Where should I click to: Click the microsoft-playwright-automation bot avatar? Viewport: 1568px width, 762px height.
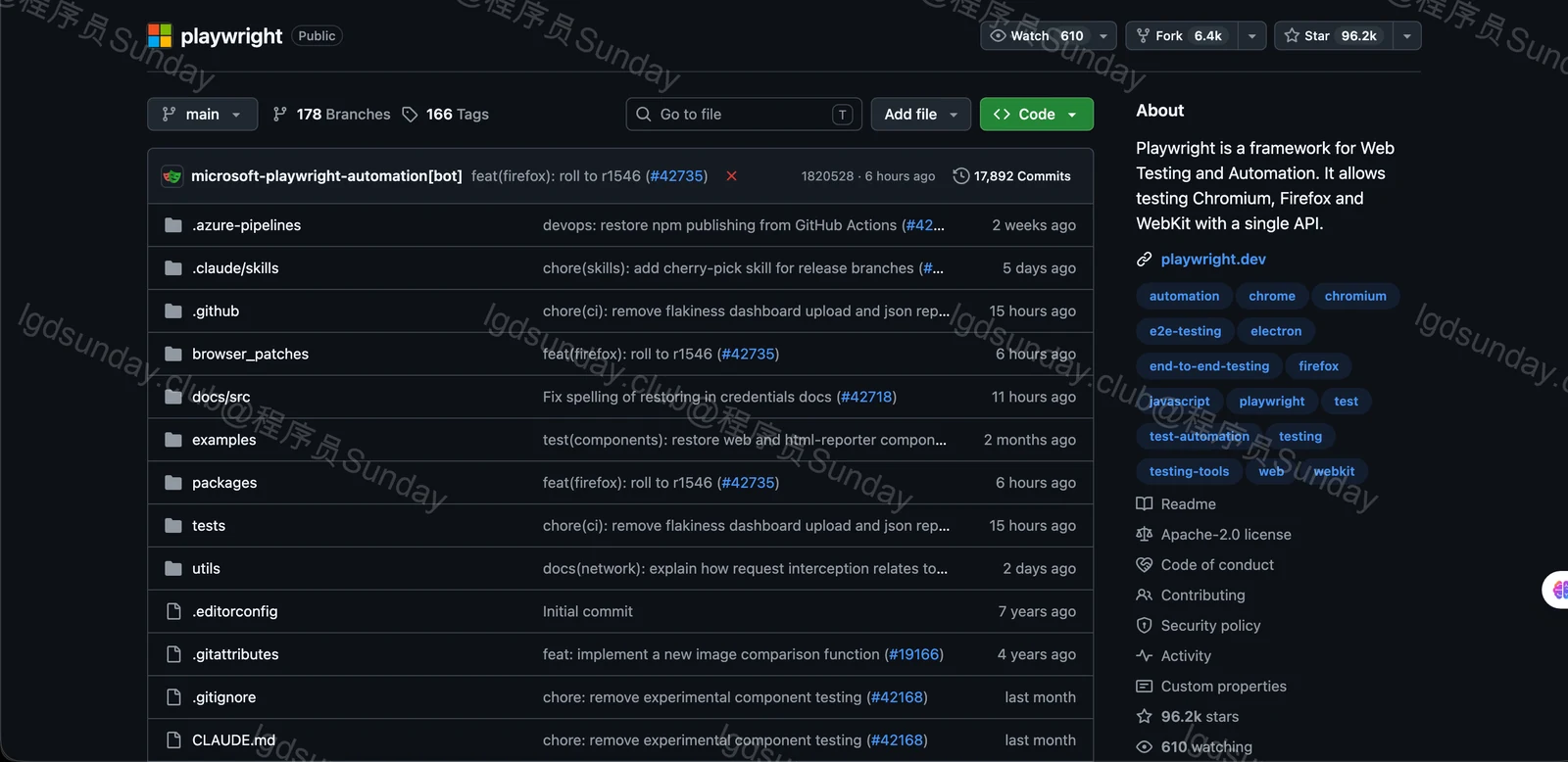pyautogui.click(x=172, y=176)
